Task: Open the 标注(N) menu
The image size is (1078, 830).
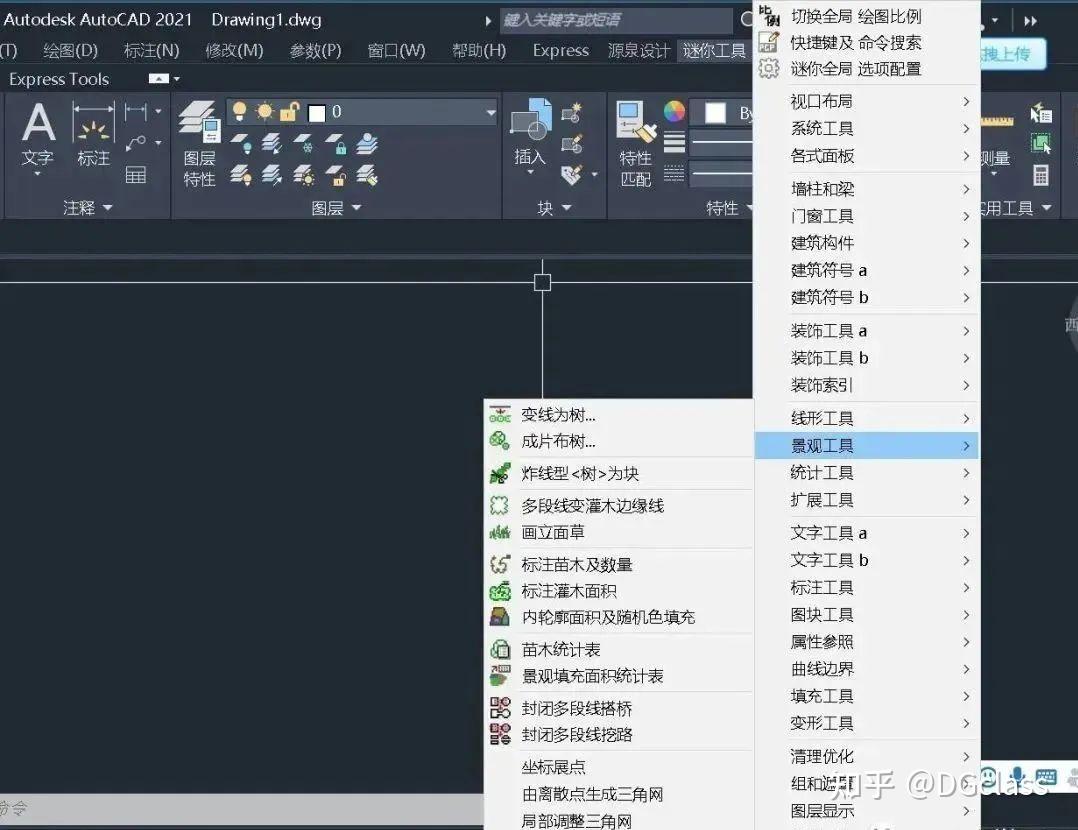Action: pyautogui.click(x=151, y=50)
